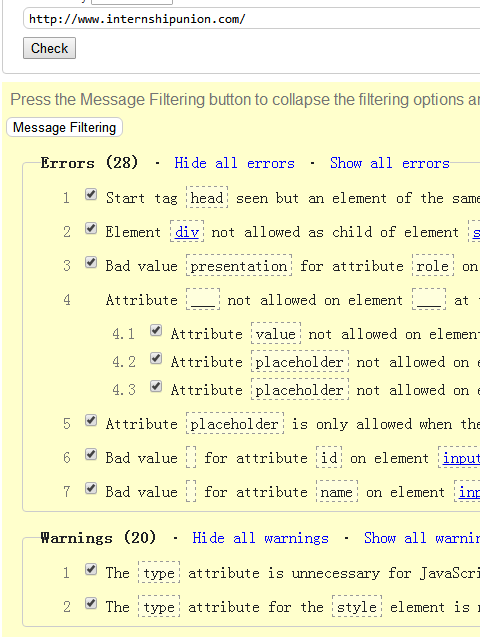This screenshot has width=480, height=637.
Task: Click the URL address input field
Action: tap(252, 19)
